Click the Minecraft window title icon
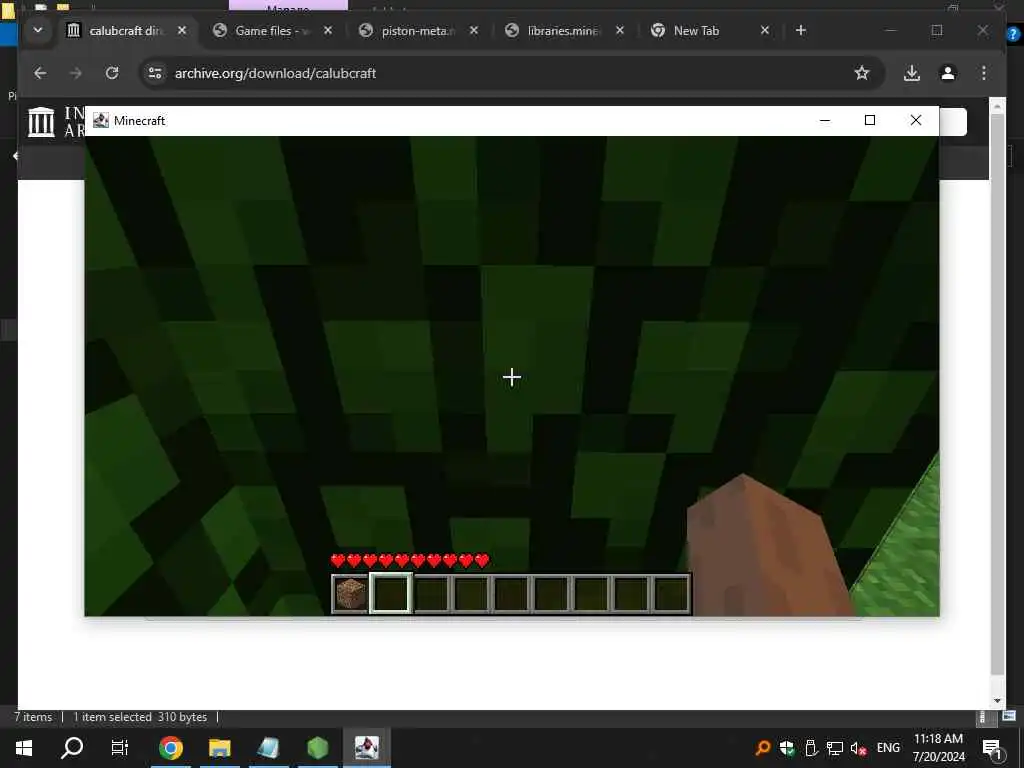Screen dimensions: 1024x768 101,120
